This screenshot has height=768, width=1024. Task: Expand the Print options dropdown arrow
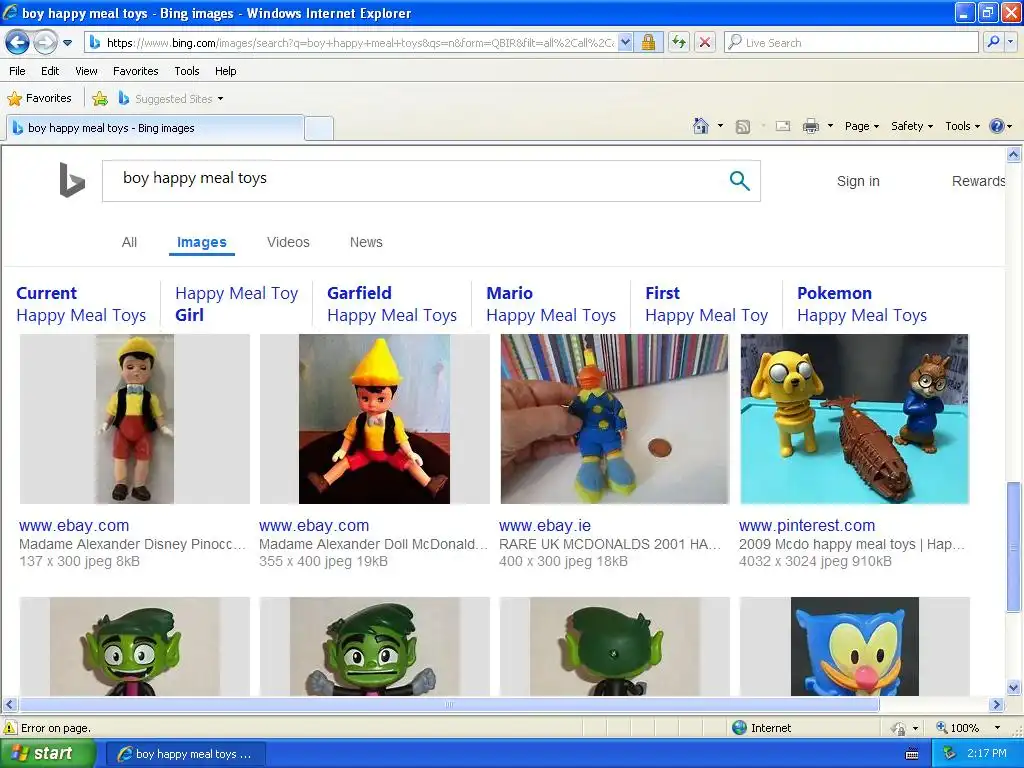(830, 126)
